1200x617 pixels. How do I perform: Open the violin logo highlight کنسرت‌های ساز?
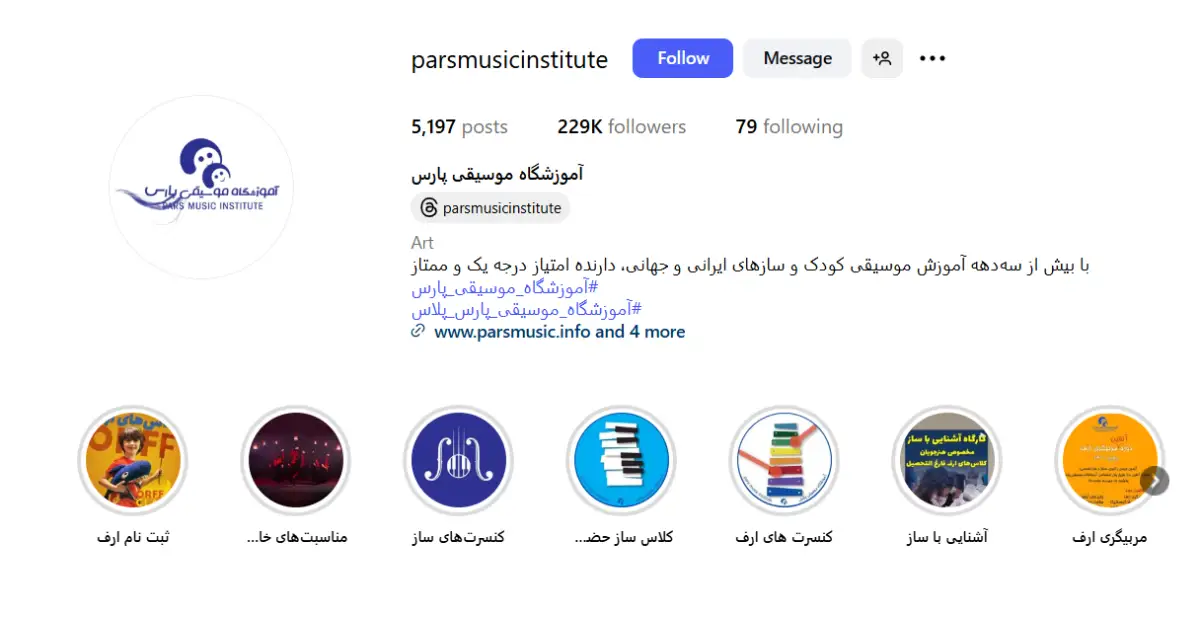coord(458,460)
